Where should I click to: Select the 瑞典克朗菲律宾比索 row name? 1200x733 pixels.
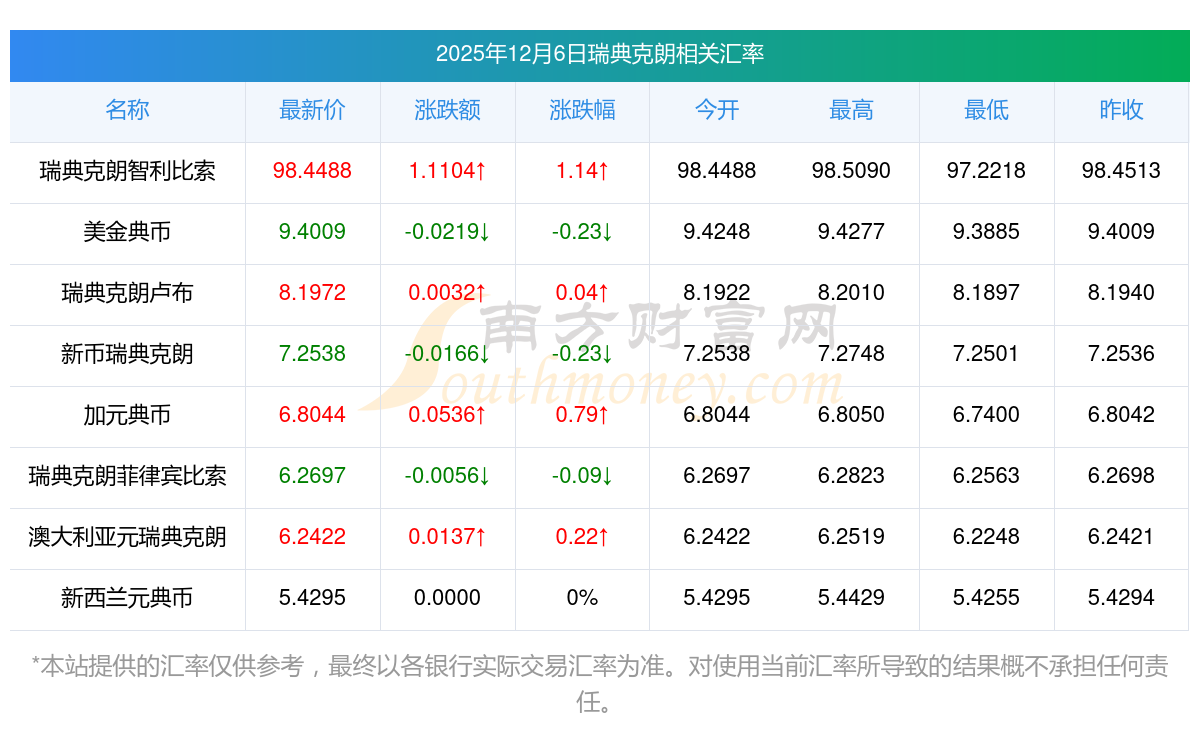click(127, 476)
